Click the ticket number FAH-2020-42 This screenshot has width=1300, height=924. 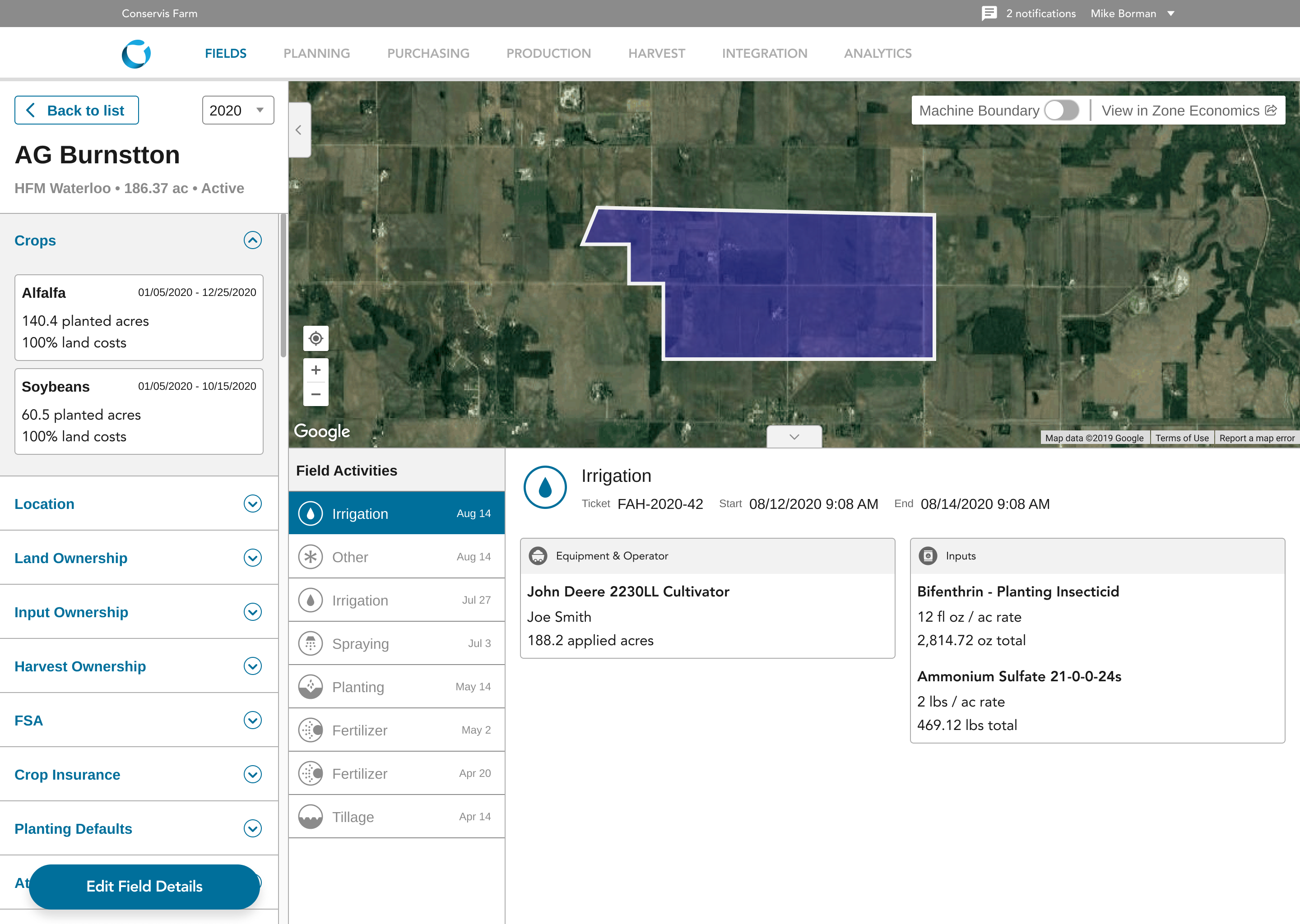click(660, 504)
